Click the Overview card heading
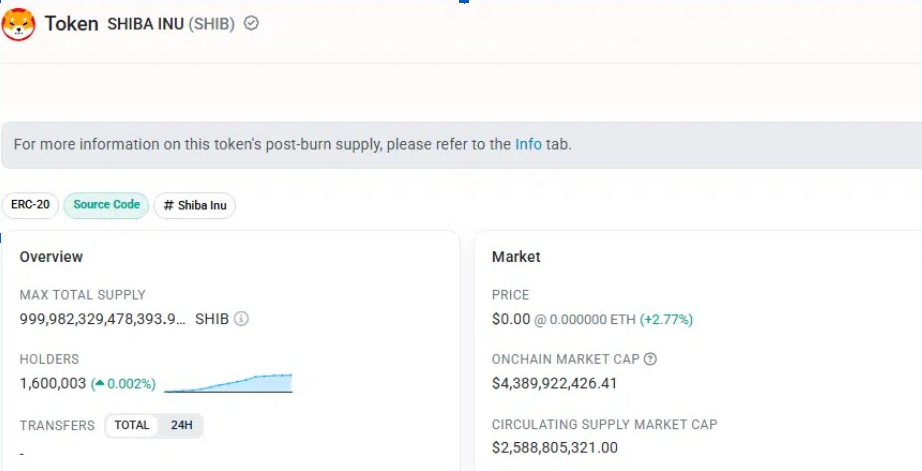This screenshot has height=471, width=922. (x=51, y=256)
